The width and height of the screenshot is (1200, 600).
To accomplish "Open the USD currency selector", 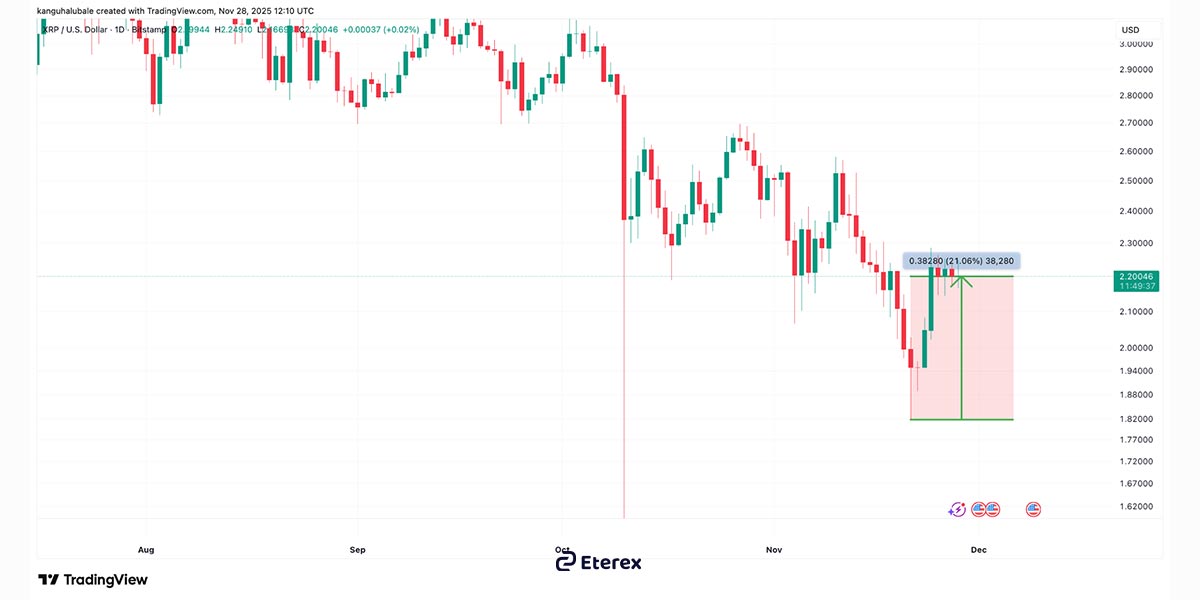I will 1132,30.
